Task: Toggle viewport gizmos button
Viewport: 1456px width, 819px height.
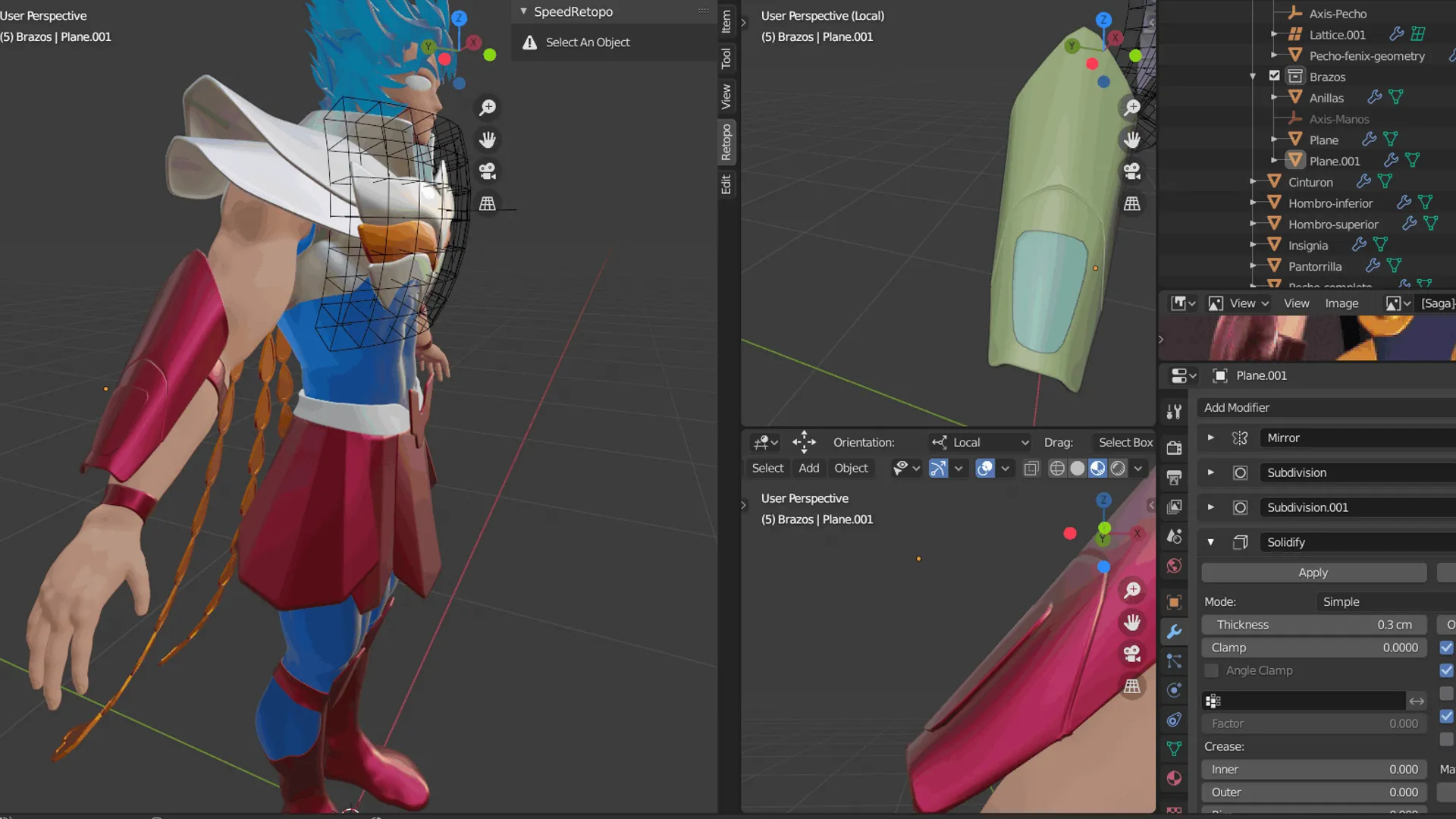Action: tap(938, 469)
